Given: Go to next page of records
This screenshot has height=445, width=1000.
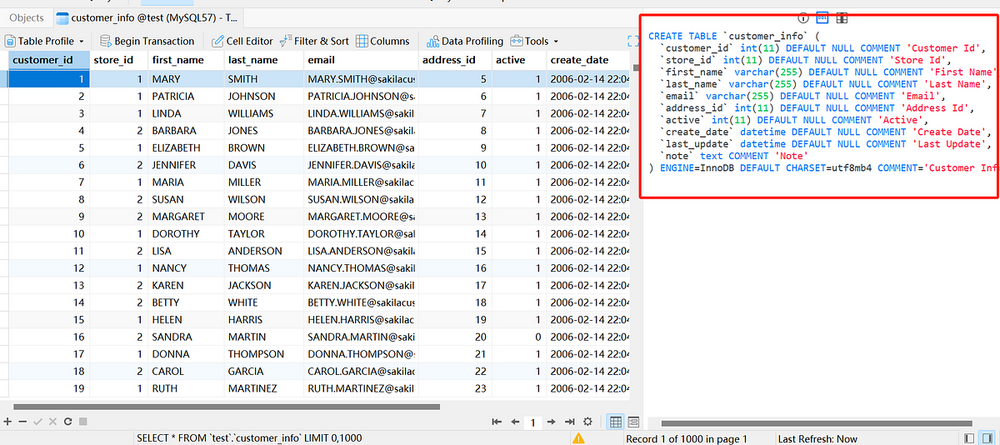Looking at the screenshot, I should 552,422.
